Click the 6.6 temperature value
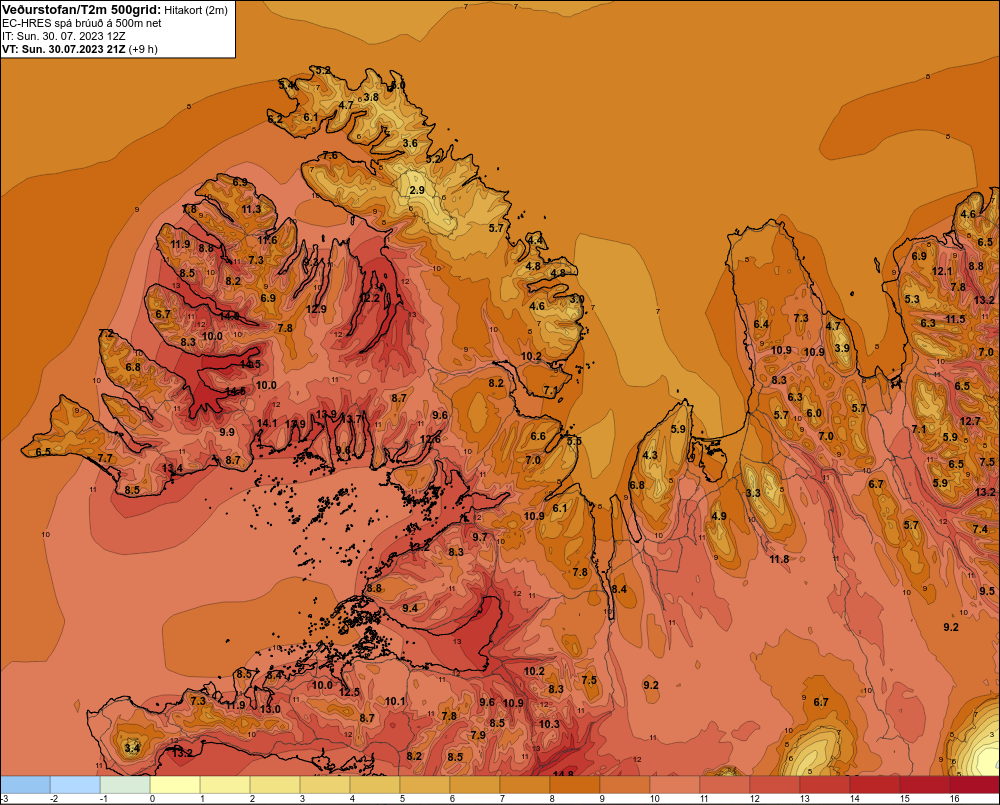Viewport: 1000px width, 805px height. [538, 436]
